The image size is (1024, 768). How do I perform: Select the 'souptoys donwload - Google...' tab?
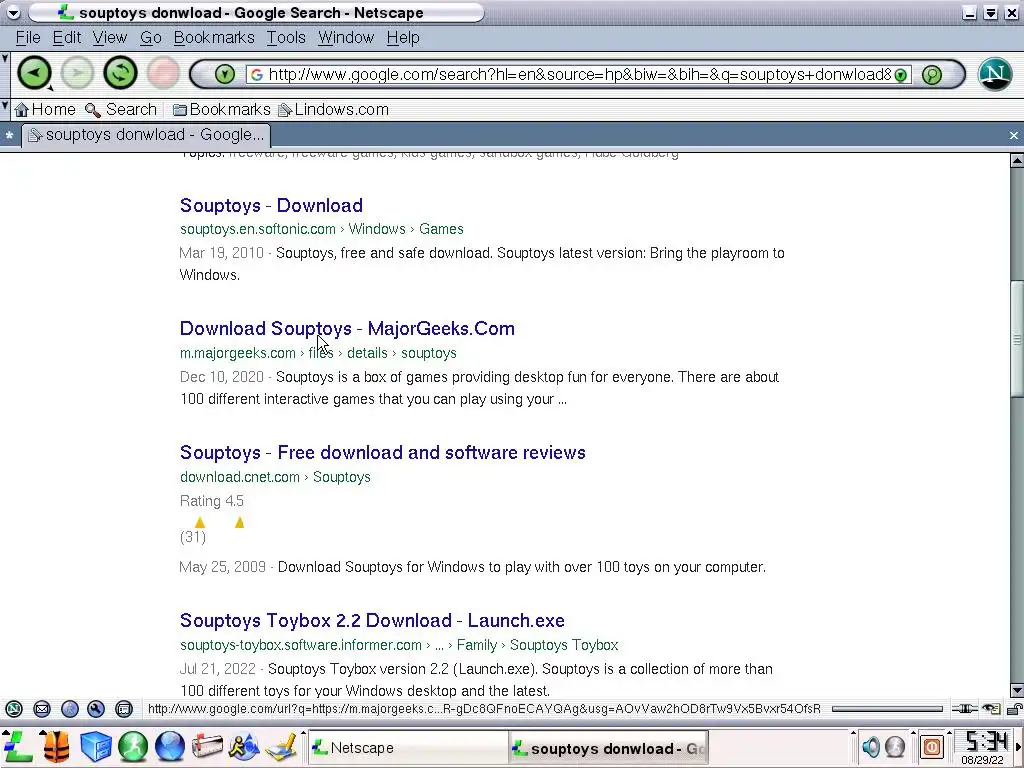pos(147,135)
